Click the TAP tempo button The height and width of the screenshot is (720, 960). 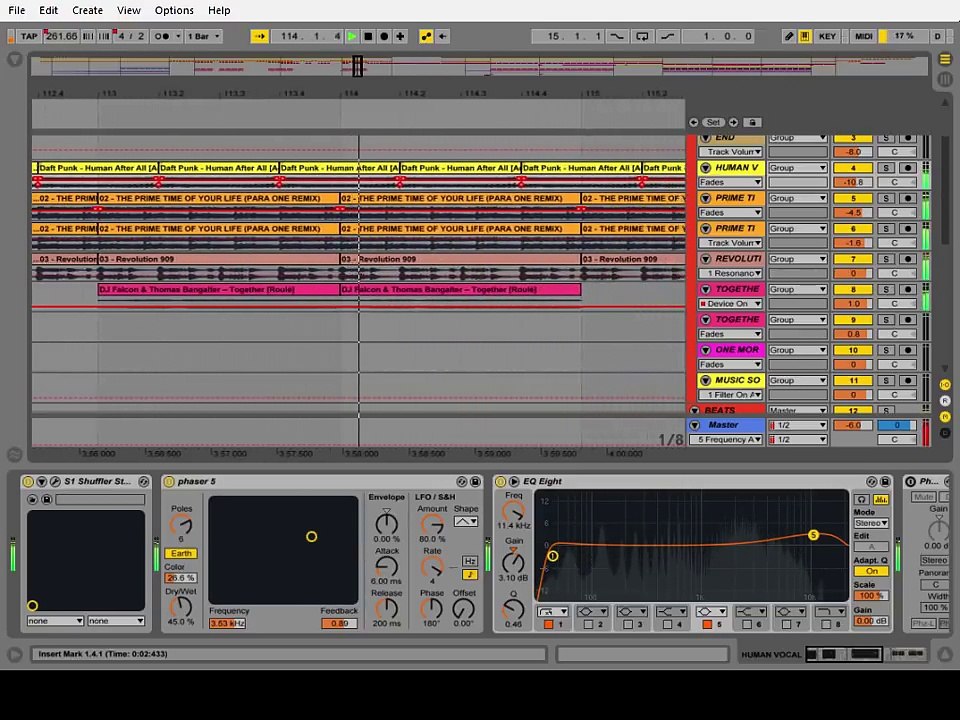click(x=29, y=36)
